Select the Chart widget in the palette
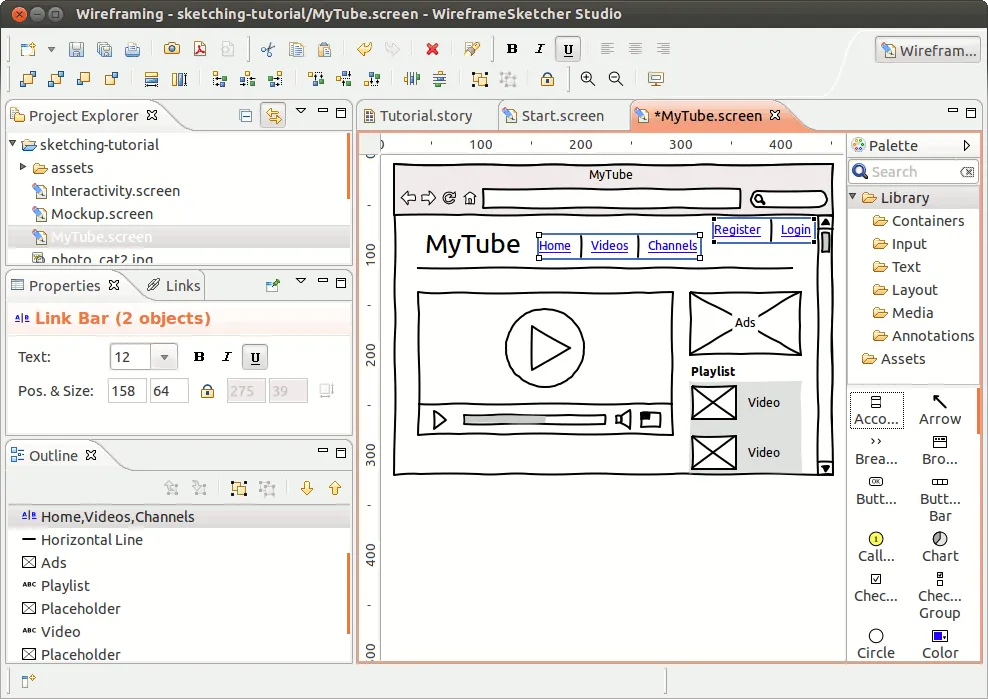Screen dimensions: 988x699 pos(940,548)
